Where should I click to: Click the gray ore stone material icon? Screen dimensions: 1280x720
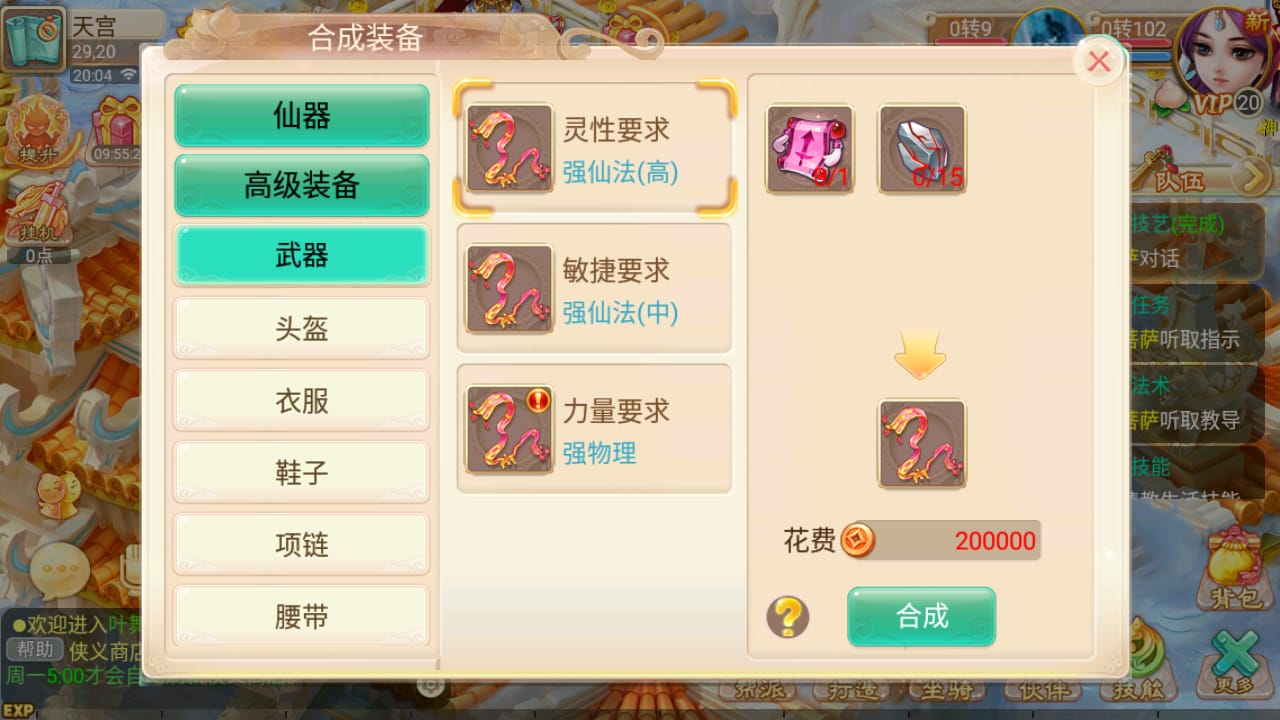(x=922, y=149)
